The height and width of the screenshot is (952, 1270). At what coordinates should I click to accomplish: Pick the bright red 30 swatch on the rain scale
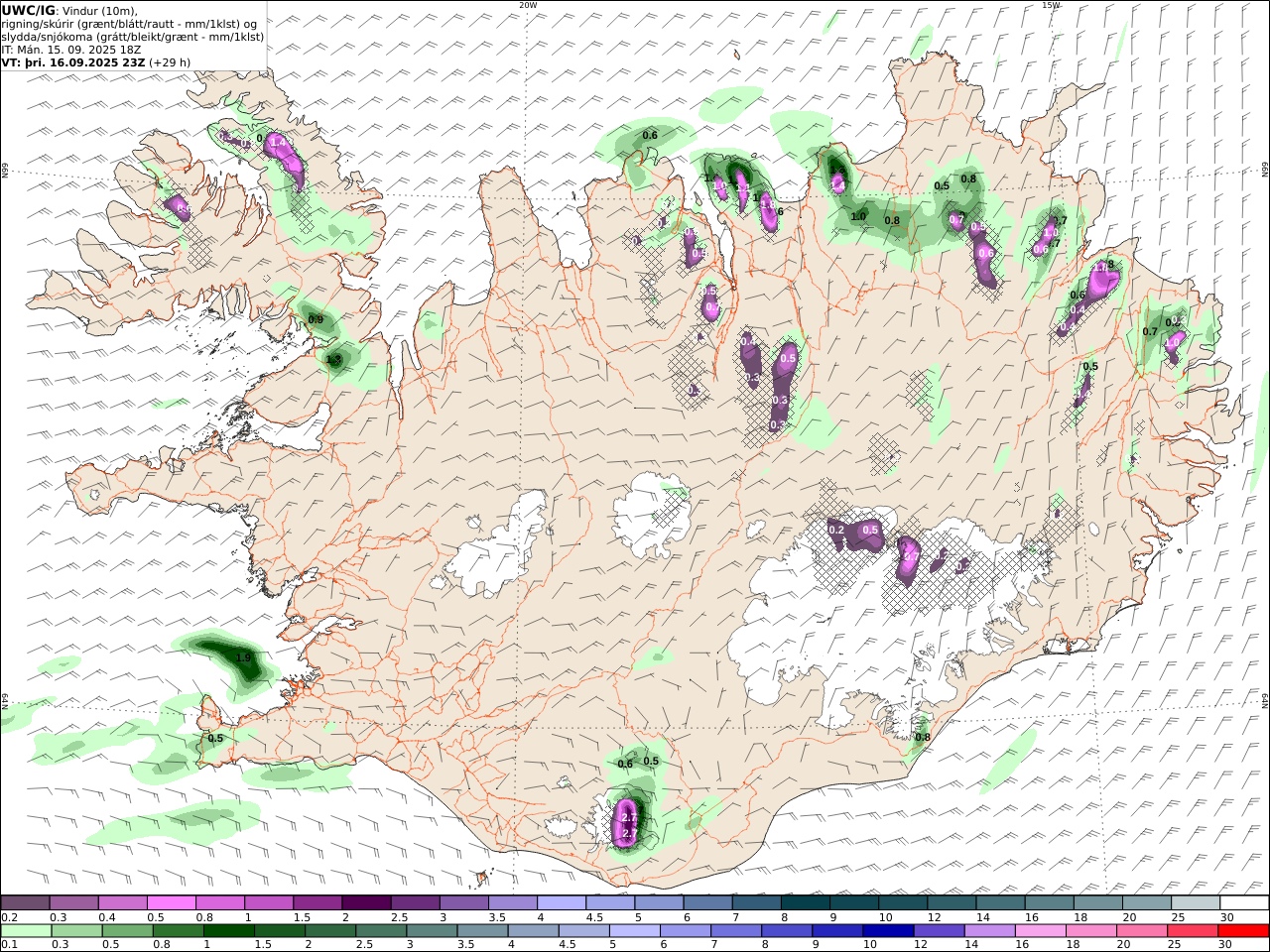click(x=1244, y=930)
